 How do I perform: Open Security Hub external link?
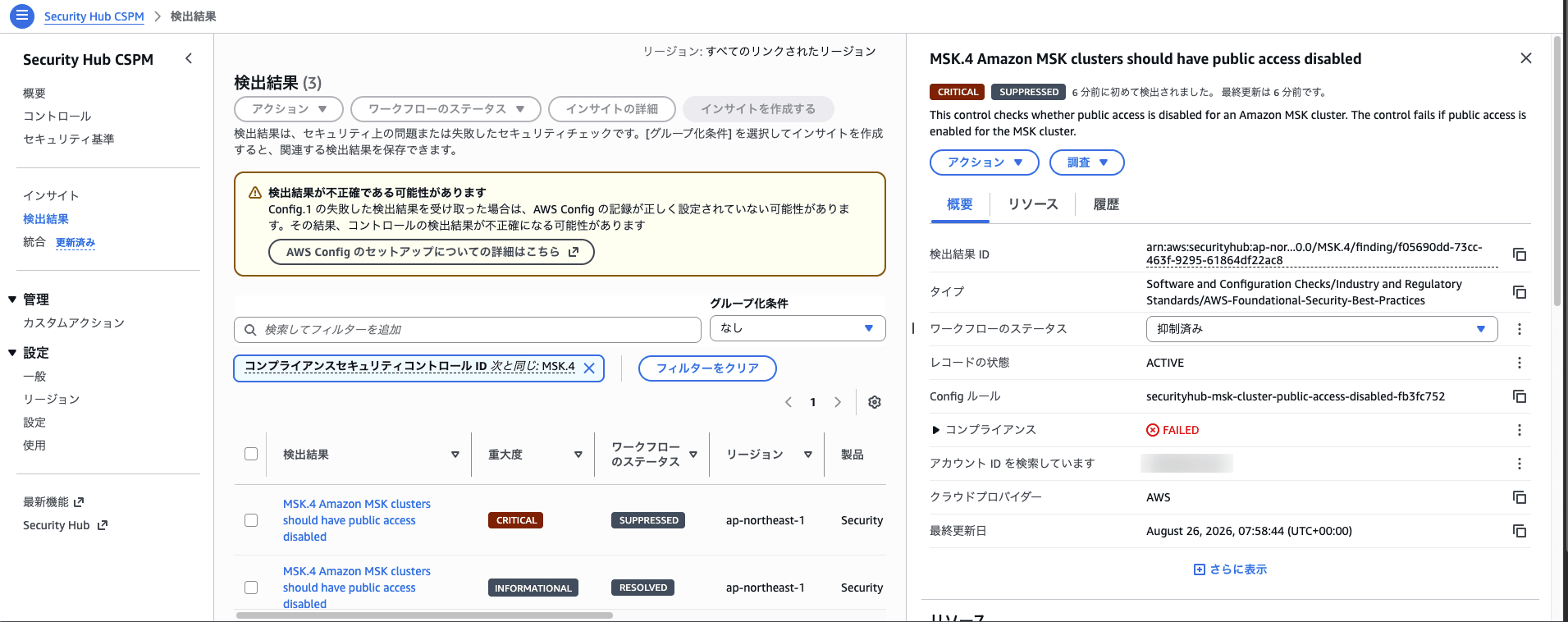pyautogui.click(x=66, y=525)
